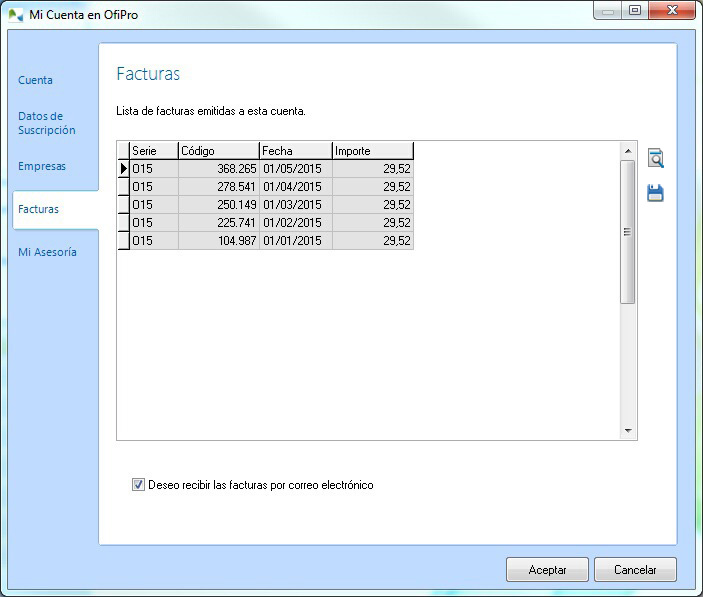Switch to Datos de Suscripción tab

click(x=47, y=123)
